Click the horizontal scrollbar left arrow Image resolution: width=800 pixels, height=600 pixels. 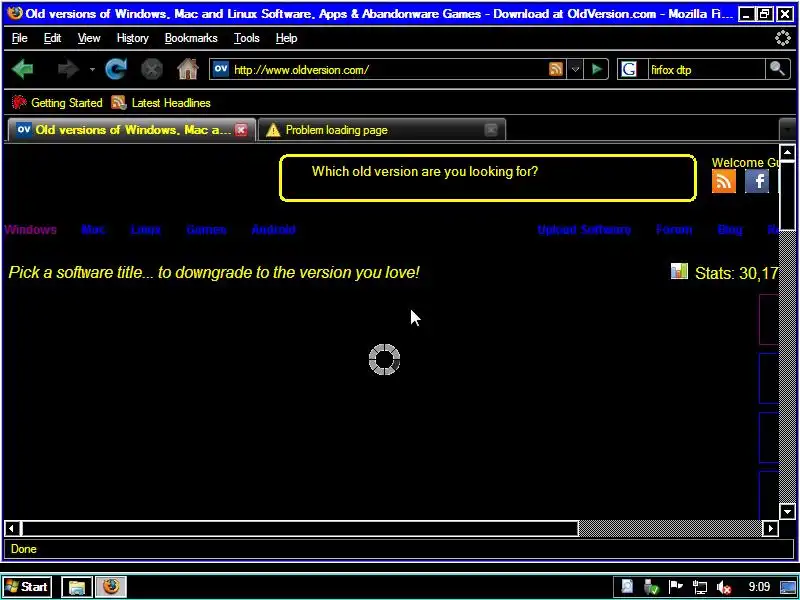(x=12, y=529)
